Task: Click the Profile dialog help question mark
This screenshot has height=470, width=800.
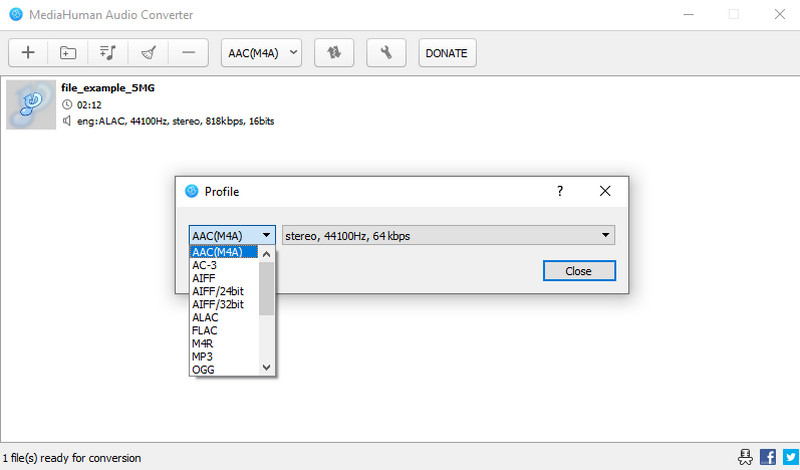Action: coord(560,191)
